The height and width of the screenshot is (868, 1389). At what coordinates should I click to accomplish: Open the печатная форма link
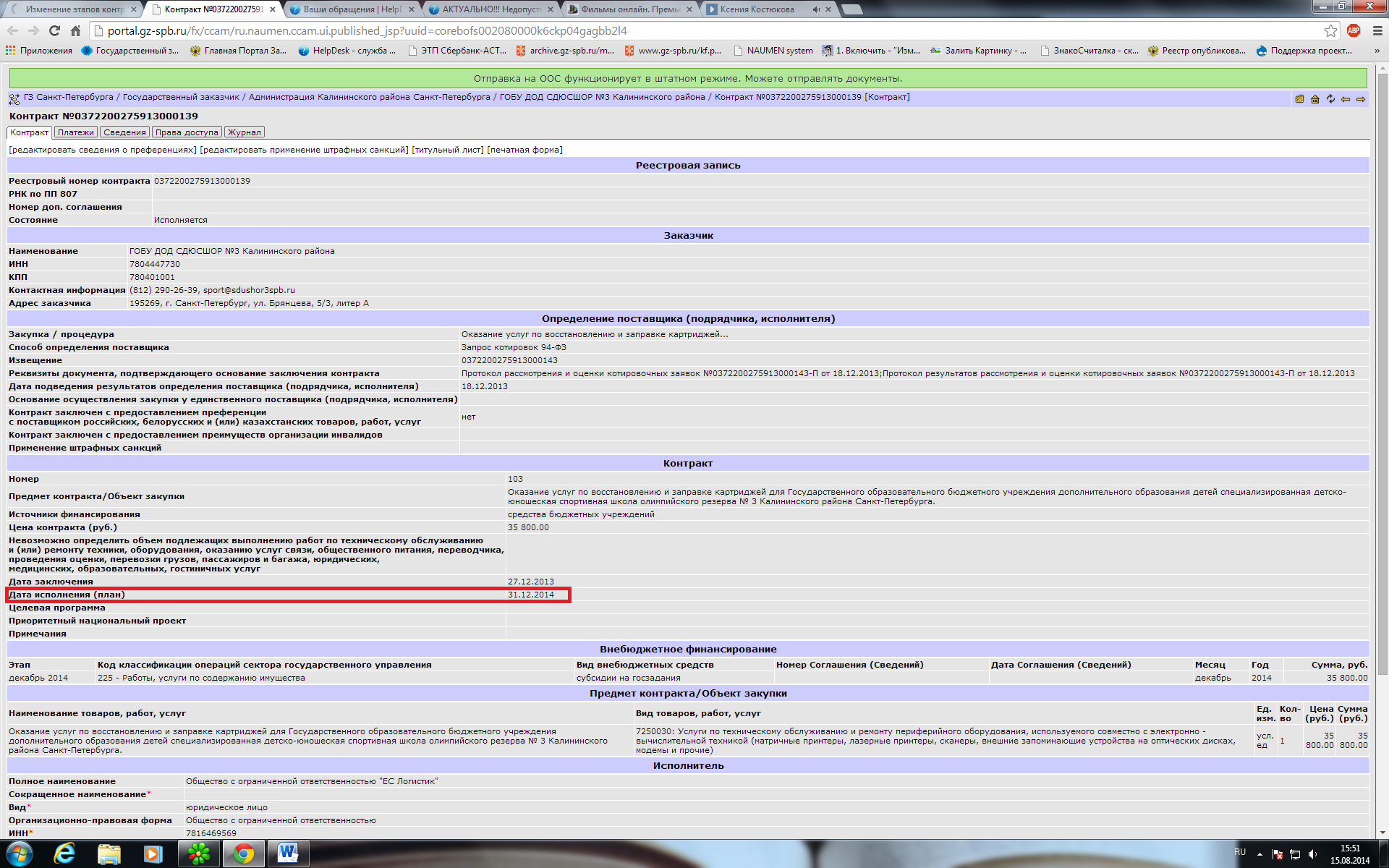pos(524,150)
